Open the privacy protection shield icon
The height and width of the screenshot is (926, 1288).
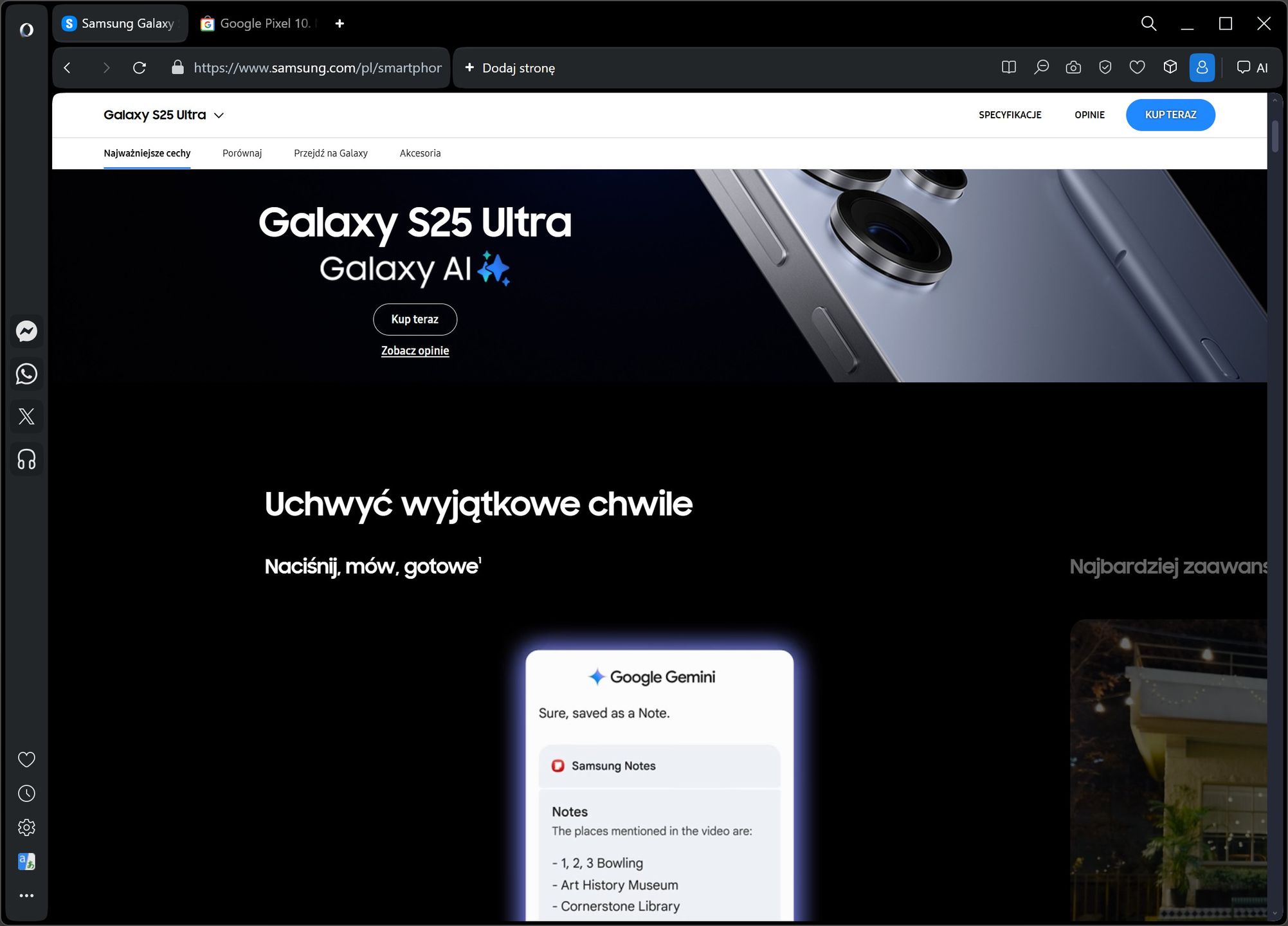(1105, 68)
